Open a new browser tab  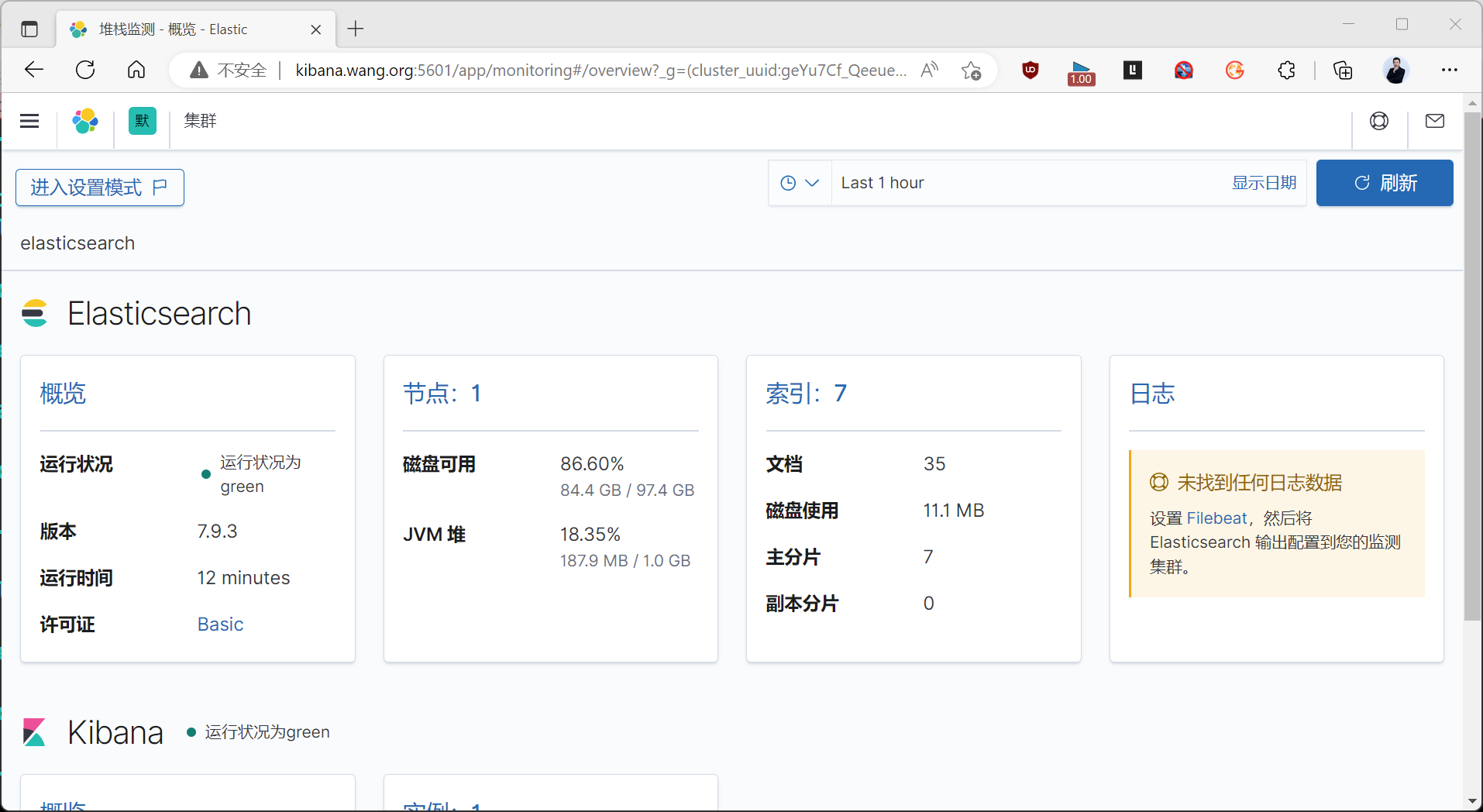coord(356,29)
